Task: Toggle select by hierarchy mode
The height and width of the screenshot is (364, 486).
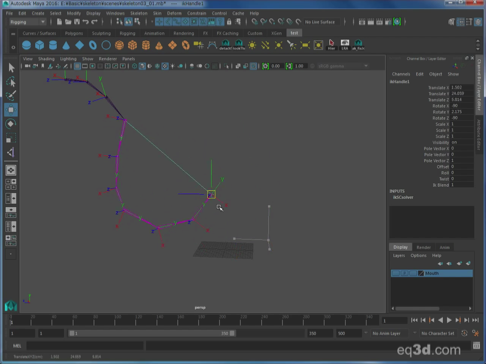Action: 119,22
